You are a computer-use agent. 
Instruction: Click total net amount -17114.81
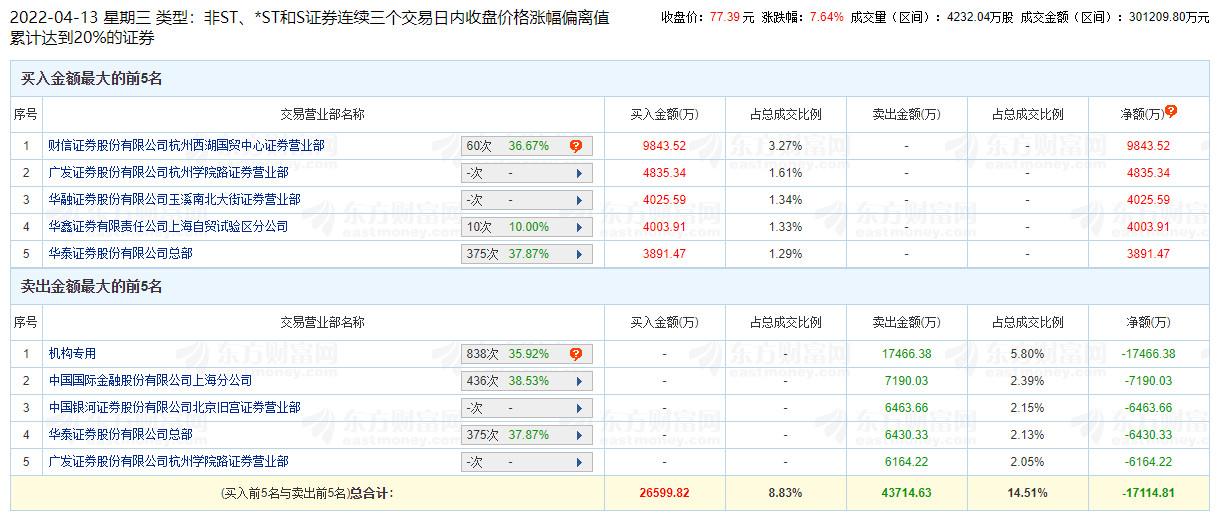point(1147,493)
